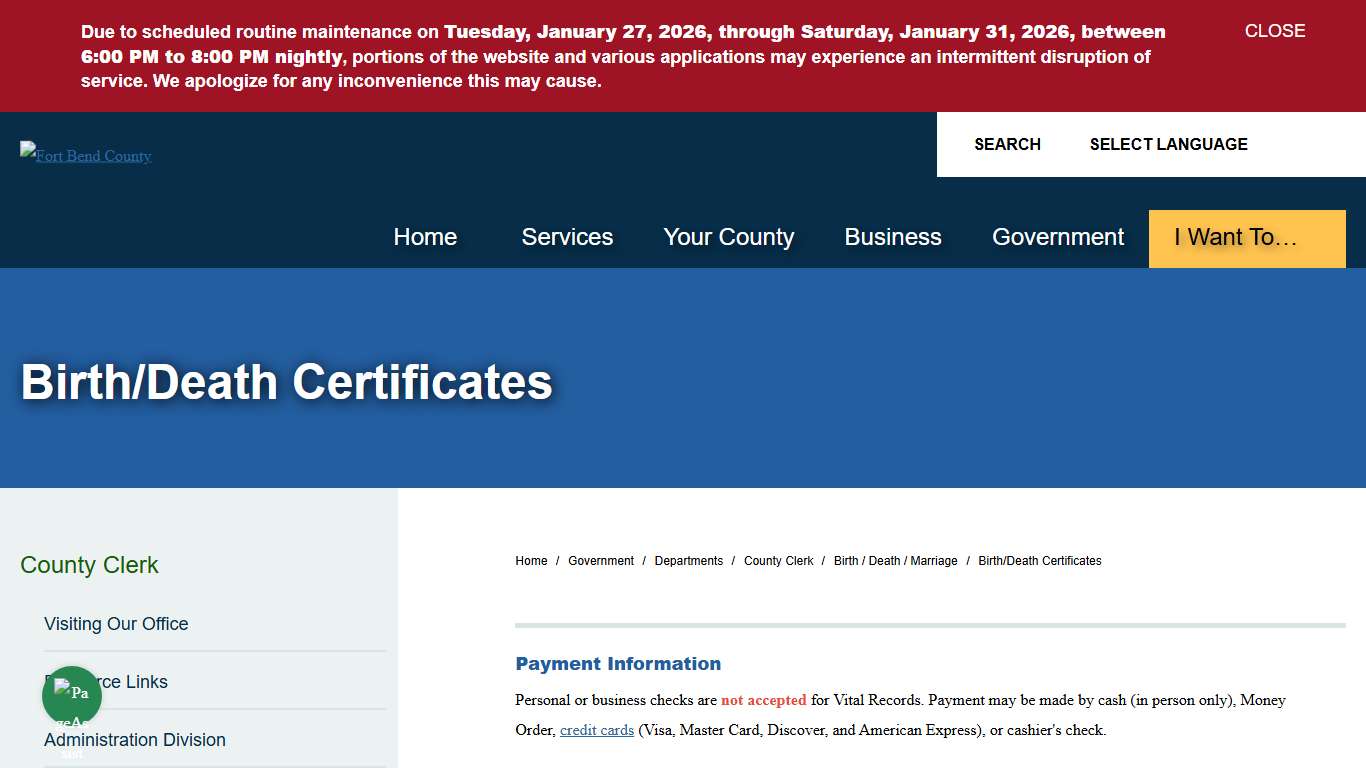Navigate to Departments via breadcrumb

[x=689, y=561]
